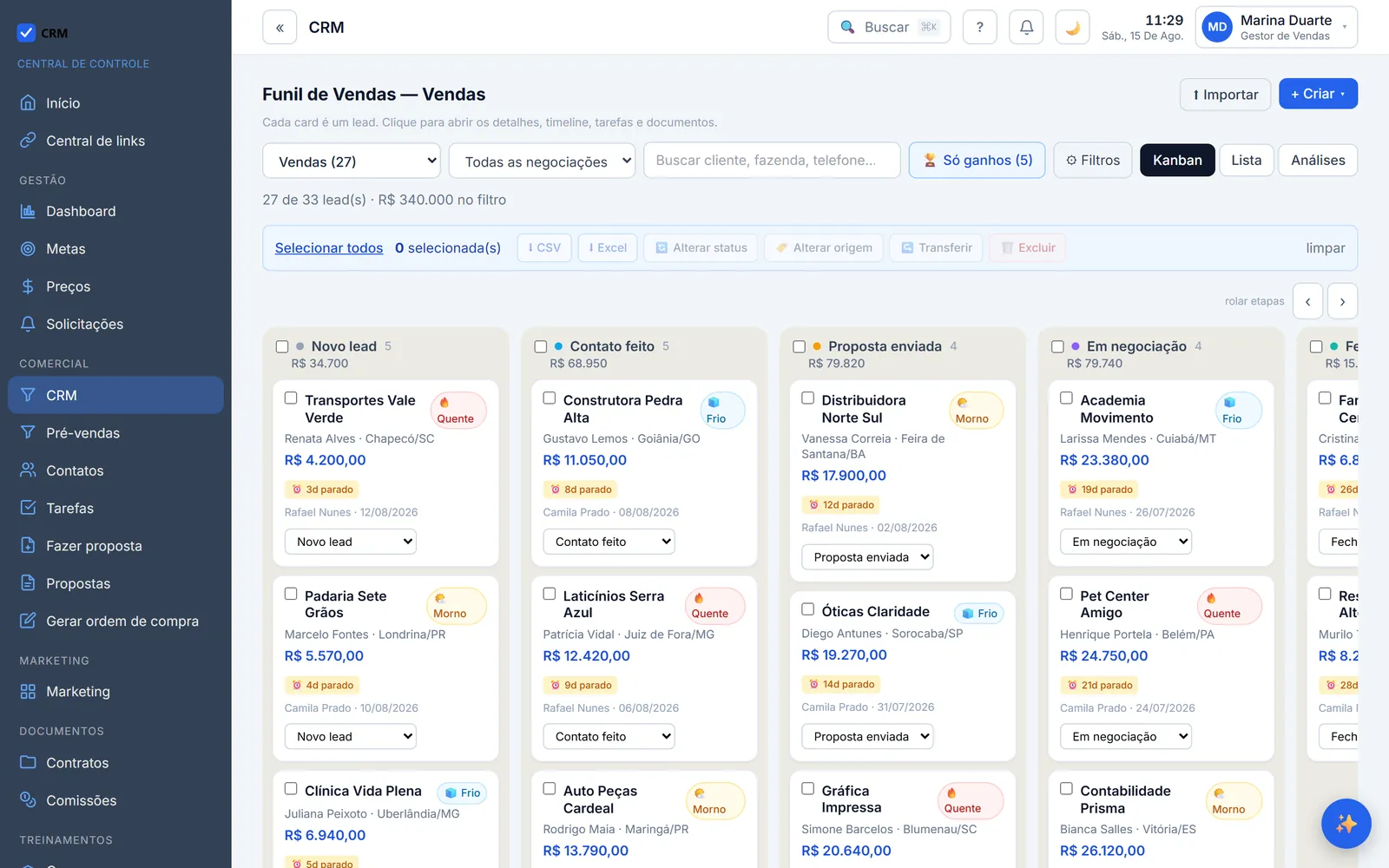Click the Marketing grid icon
The image size is (1389, 868).
point(28,692)
